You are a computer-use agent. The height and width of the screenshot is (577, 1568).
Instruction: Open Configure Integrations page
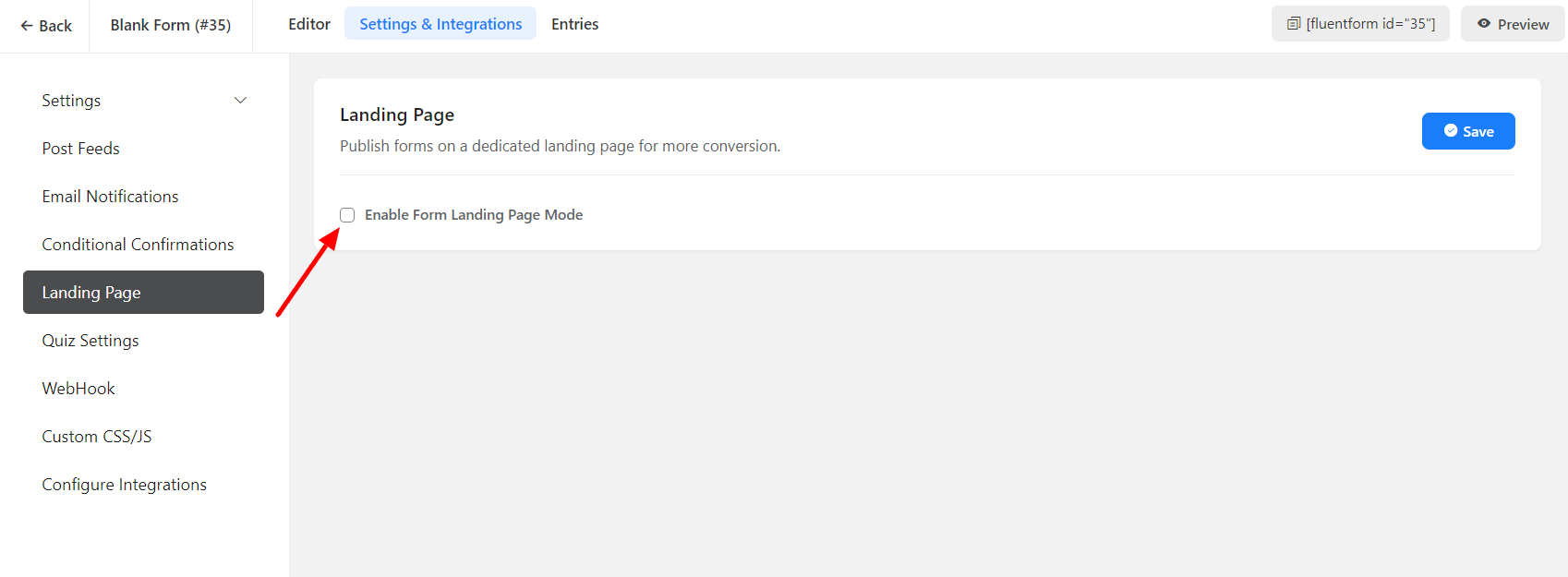point(124,485)
